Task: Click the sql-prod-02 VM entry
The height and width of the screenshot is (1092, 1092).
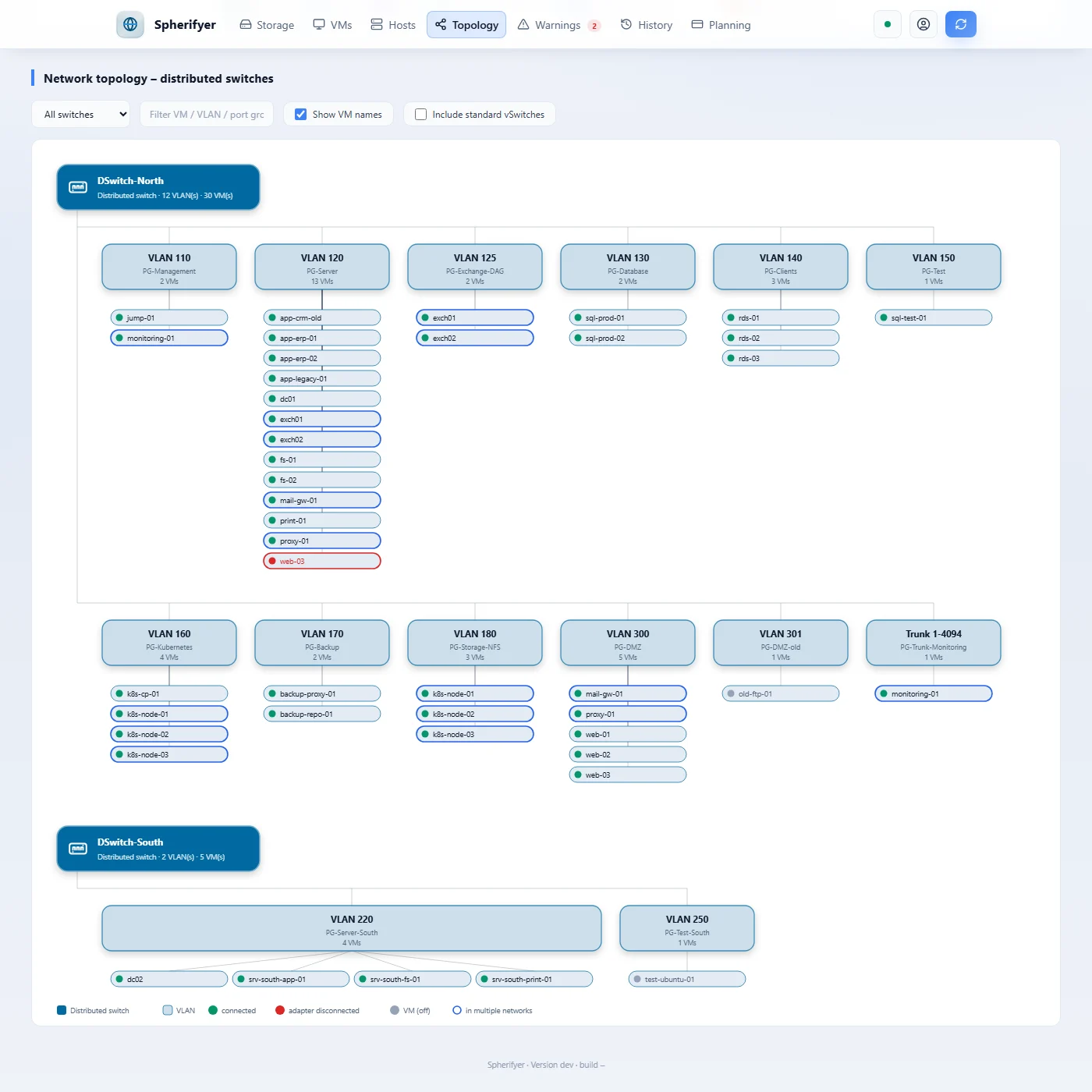Action: pos(628,338)
